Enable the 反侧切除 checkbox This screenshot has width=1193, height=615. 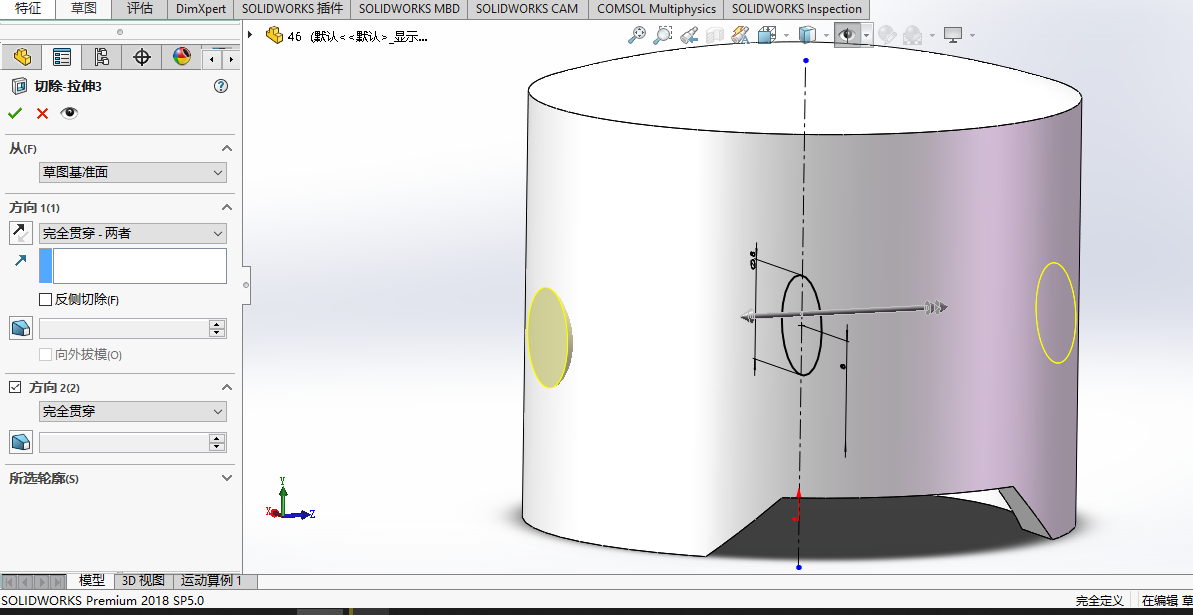coord(46,300)
